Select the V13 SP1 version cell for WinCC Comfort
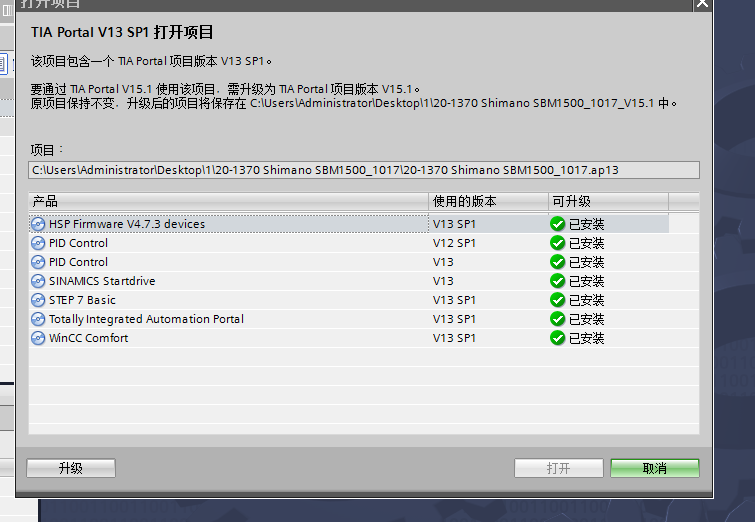This screenshot has height=522, width=755. click(x=454, y=338)
